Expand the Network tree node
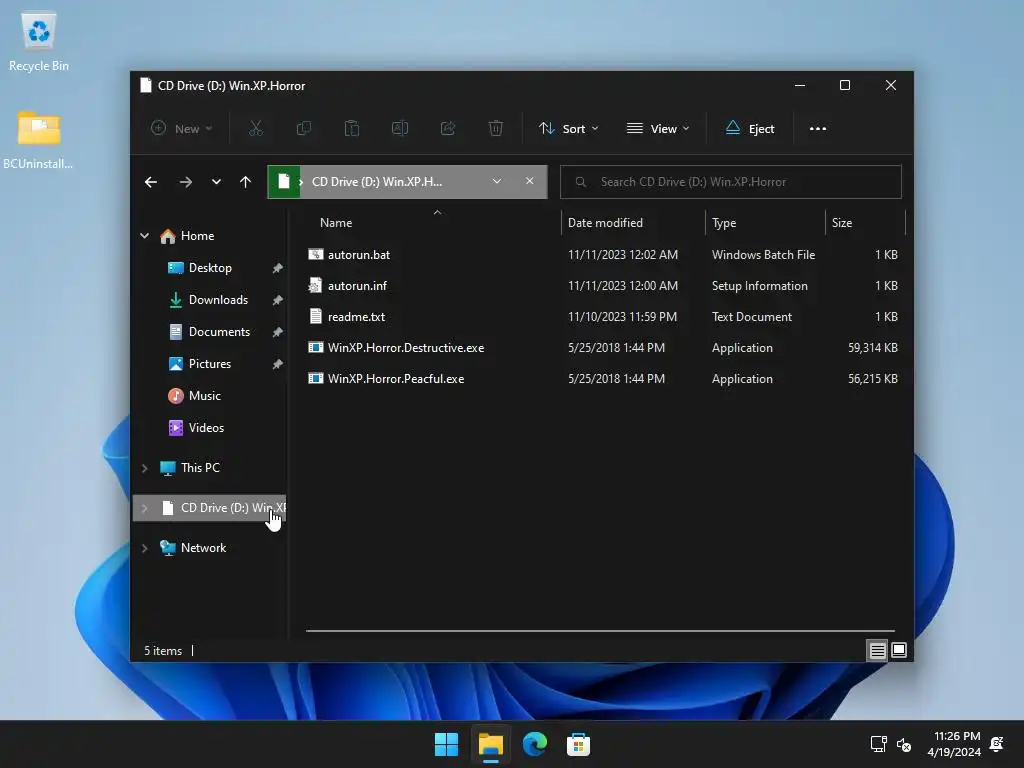1024x768 pixels. 144,548
